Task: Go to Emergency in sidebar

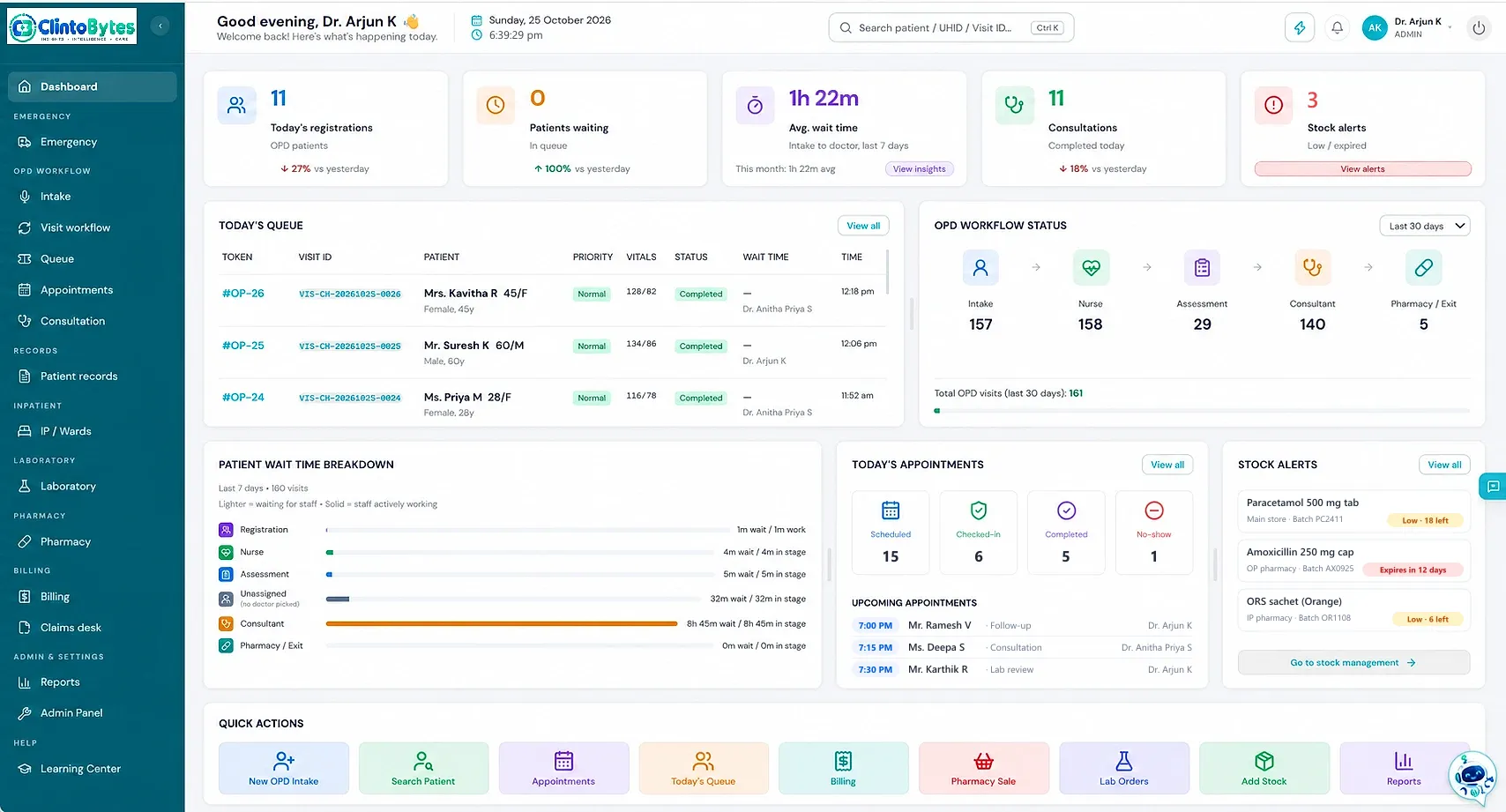Action: click(x=93, y=142)
